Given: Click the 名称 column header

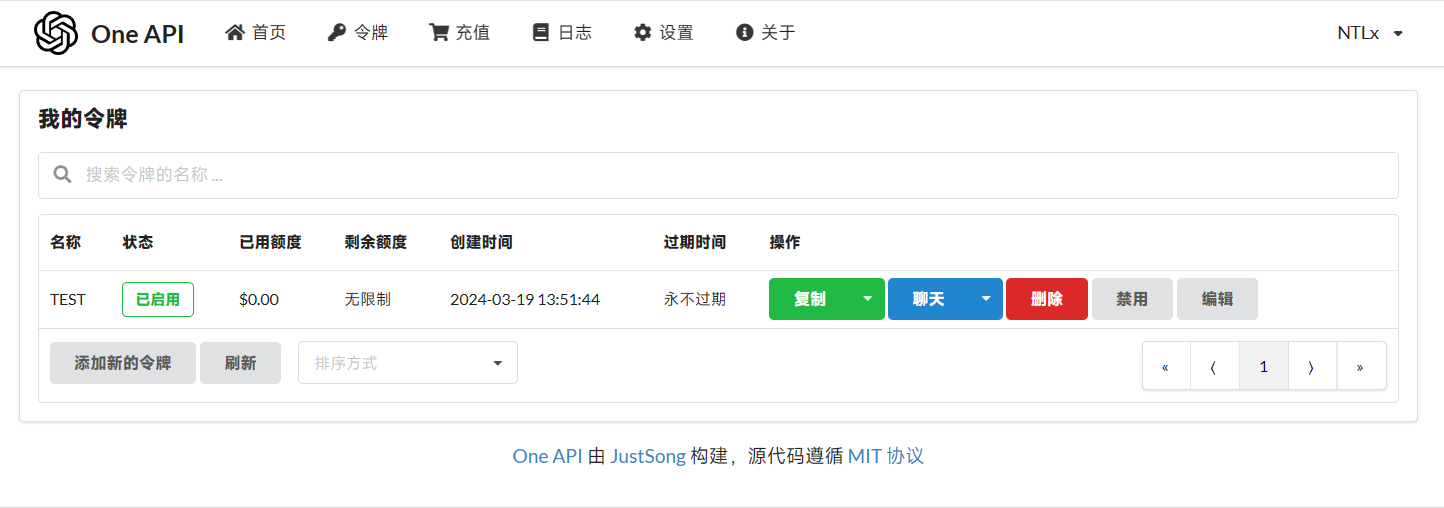Looking at the screenshot, I should pyautogui.click(x=65, y=242).
